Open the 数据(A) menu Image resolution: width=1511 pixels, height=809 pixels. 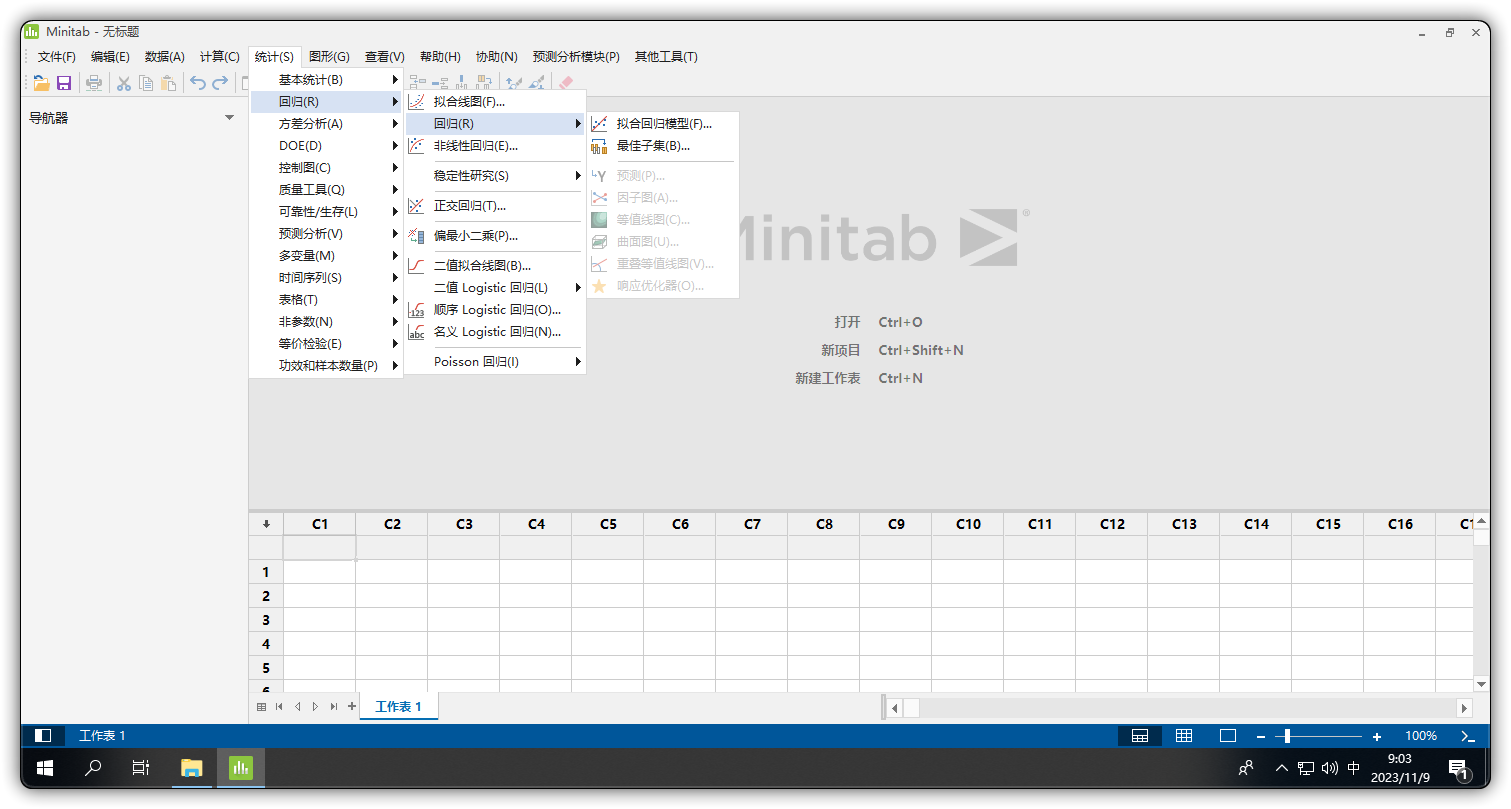coord(165,57)
